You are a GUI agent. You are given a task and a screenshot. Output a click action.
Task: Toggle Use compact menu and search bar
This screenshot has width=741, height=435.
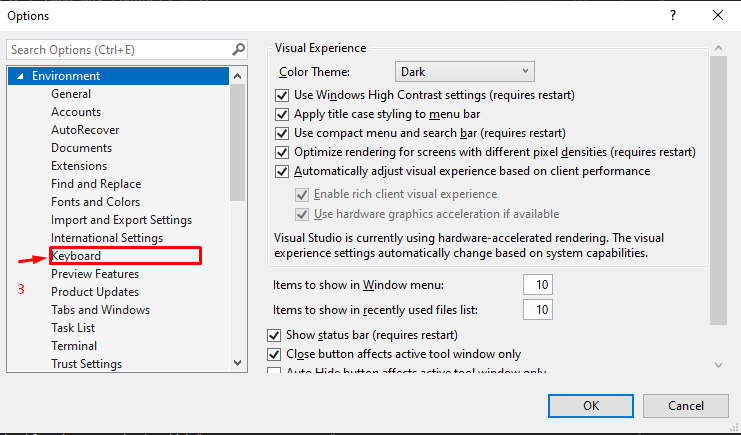coord(282,133)
